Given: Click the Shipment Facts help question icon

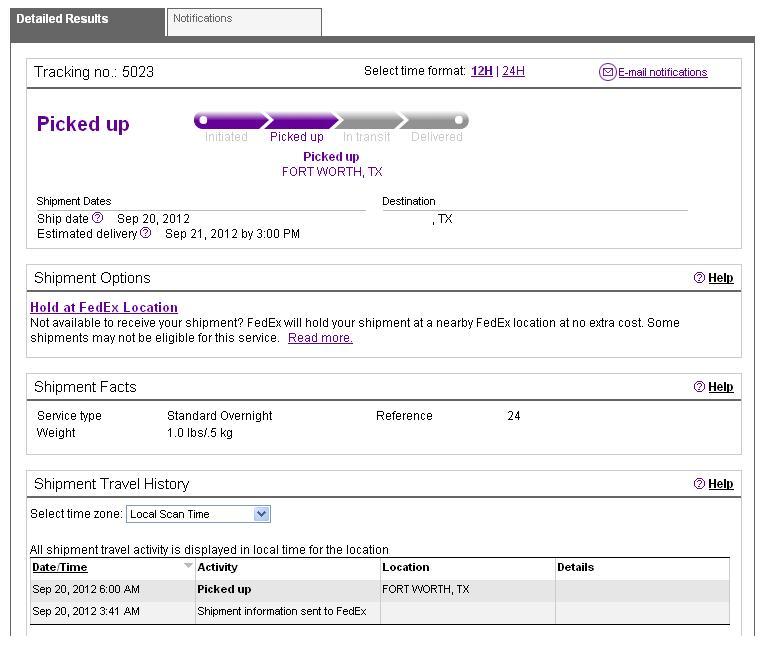Looking at the screenshot, I should (x=699, y=387).
